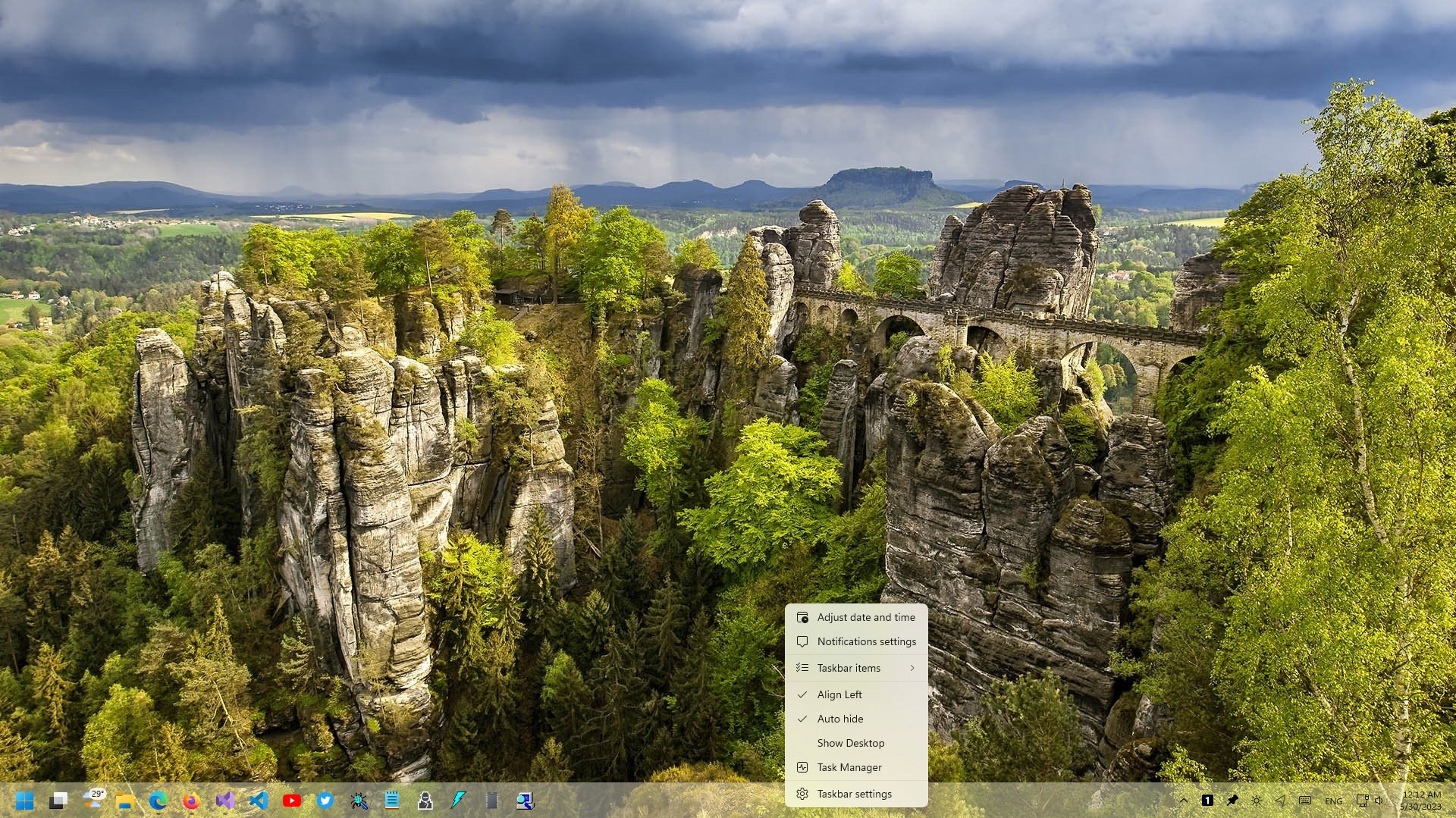Toggle the Auto hide option
This screenshot has height=818, width=1456.
[x=856, y=719]
